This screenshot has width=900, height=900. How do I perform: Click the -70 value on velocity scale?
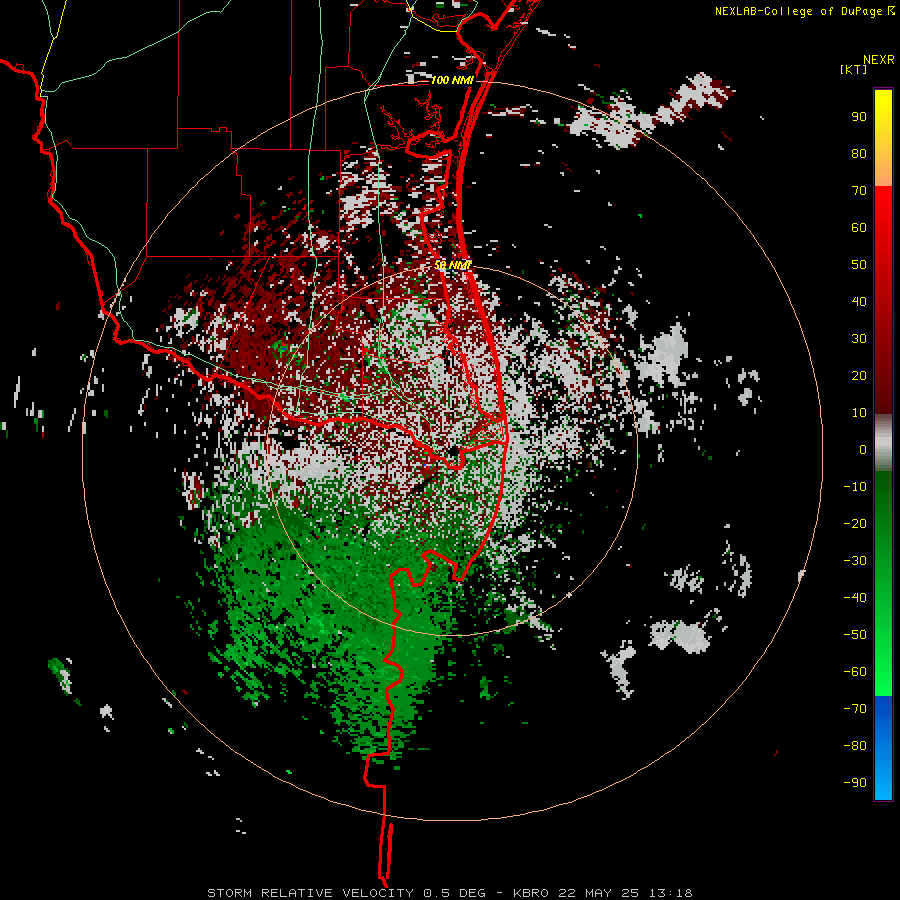pos(855,709)
